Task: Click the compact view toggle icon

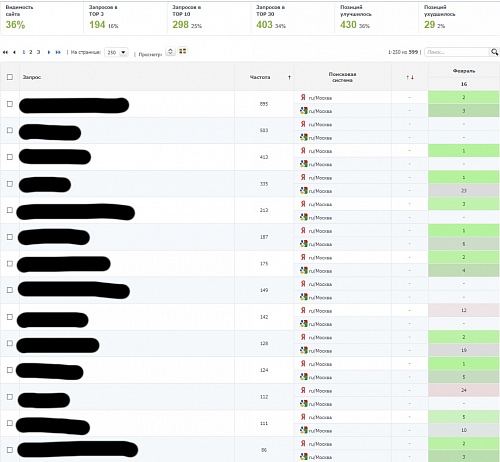Action: pyautogui.click(x=170, y=51)
